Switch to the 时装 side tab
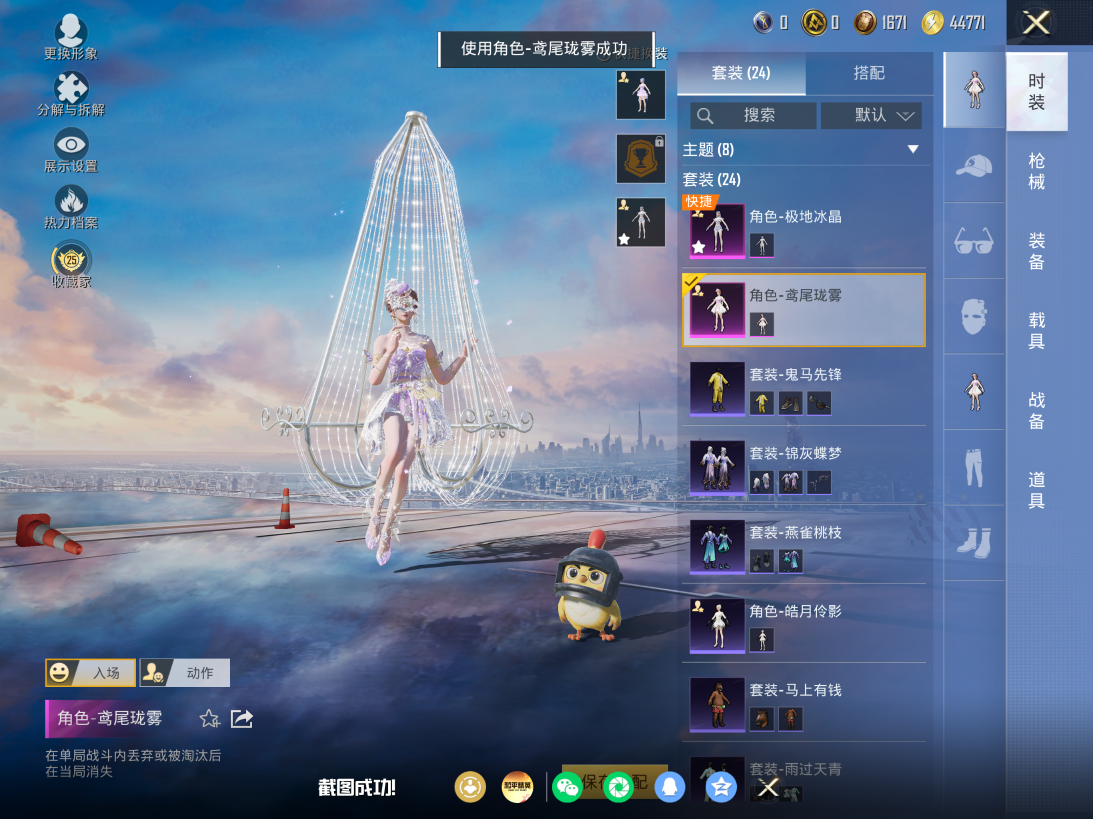The width and height of the screenshot is (1093, 819). (x=1037, y=92)
